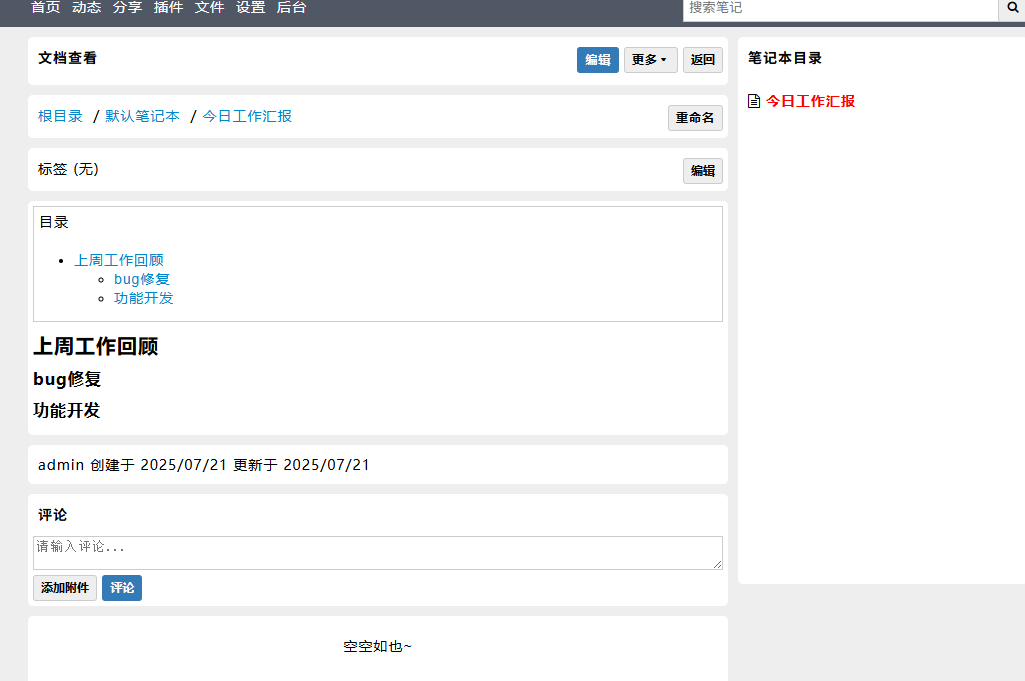Viewport: 1025px width, 681px height.
Task: Click the 编辑 button in the 标签 row
Action: pyautogui.click(x=703, y=171)
